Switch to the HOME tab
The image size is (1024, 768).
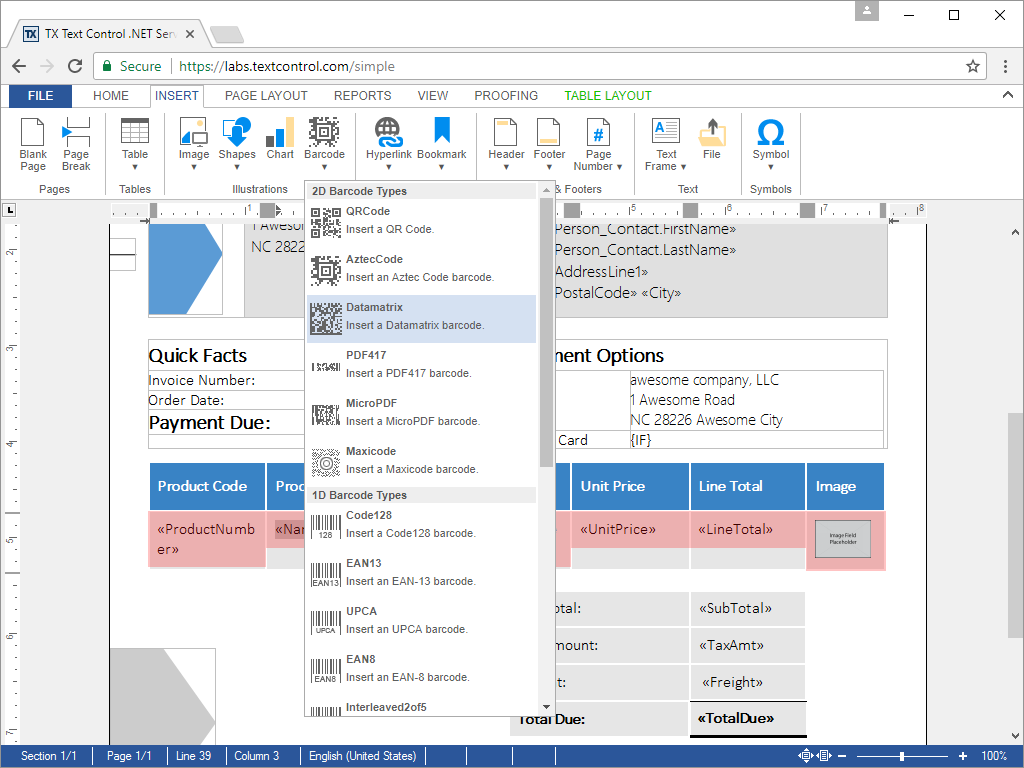[110, 96]
